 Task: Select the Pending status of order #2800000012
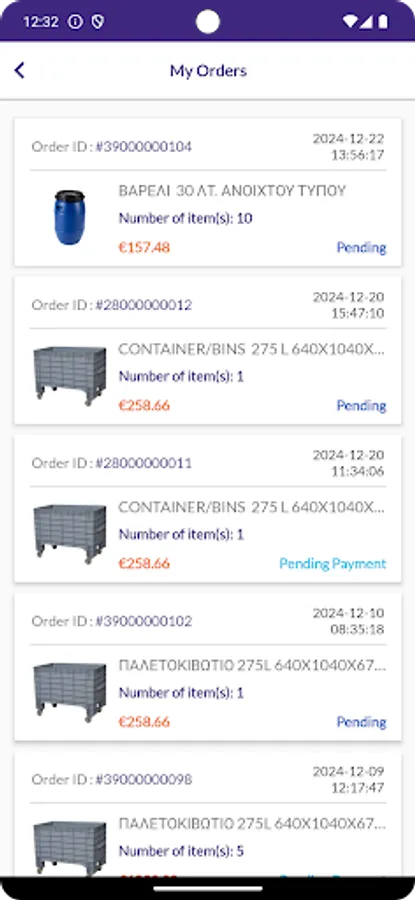tap(362, 406)
